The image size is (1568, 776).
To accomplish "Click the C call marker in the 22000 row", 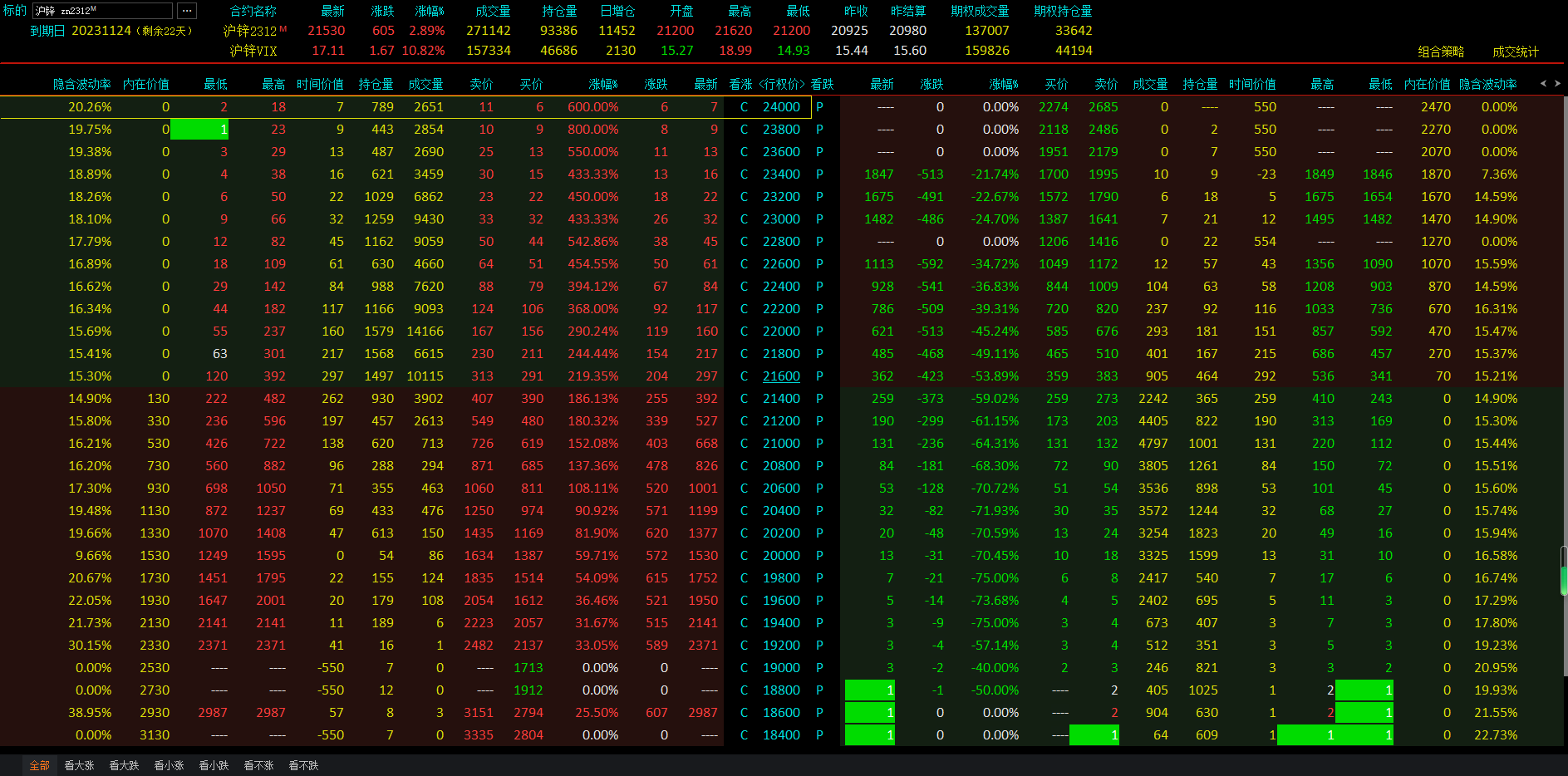I will tap(744, 332).
